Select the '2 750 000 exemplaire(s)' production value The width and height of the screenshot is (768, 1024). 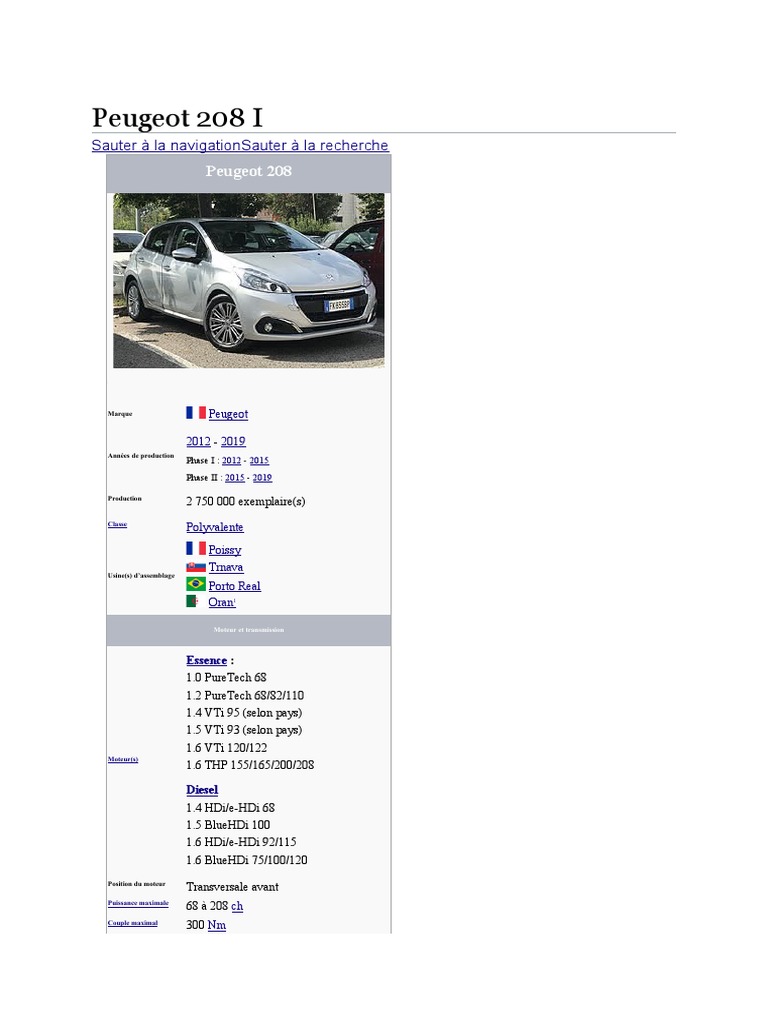coord(246,501)
